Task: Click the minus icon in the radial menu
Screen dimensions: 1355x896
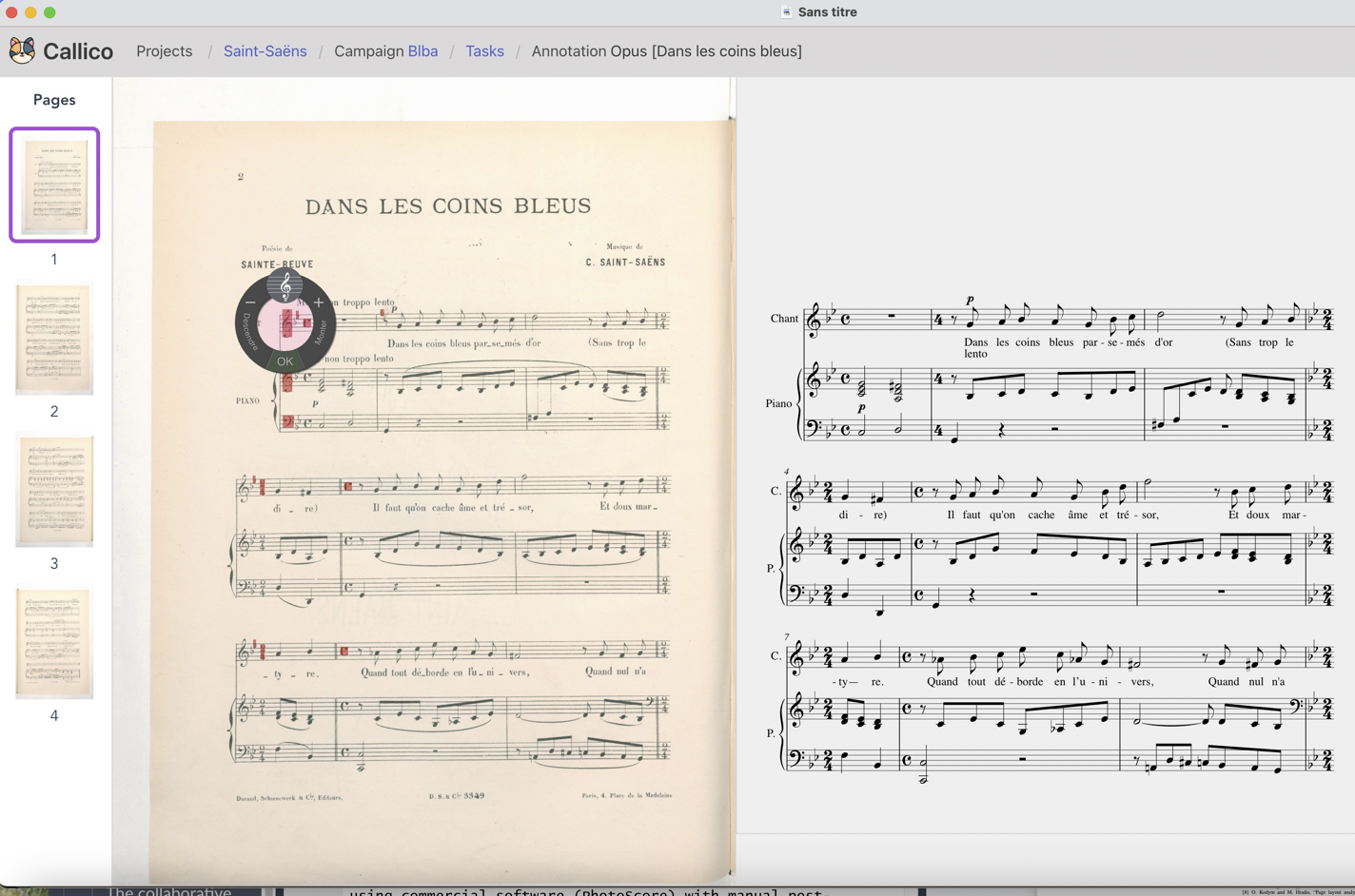Action: coord(251,302)
